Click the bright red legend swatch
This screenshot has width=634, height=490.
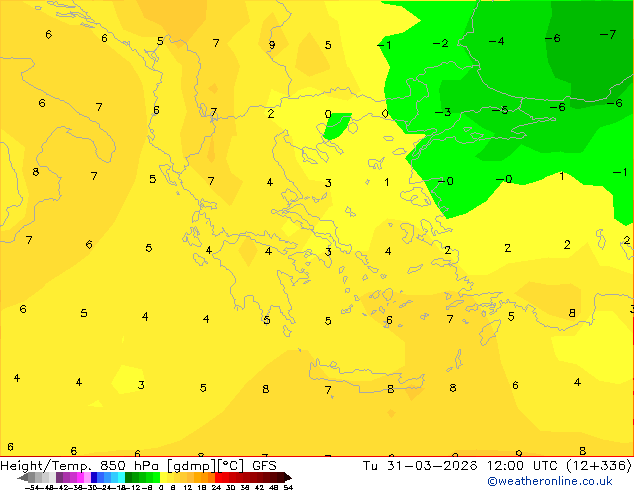point(218,477)
